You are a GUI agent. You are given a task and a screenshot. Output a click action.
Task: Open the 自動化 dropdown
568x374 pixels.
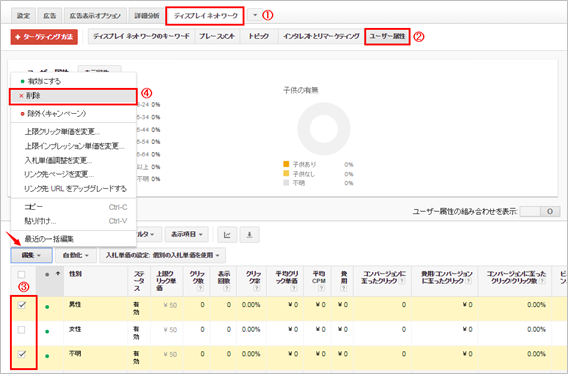[76, 255]
